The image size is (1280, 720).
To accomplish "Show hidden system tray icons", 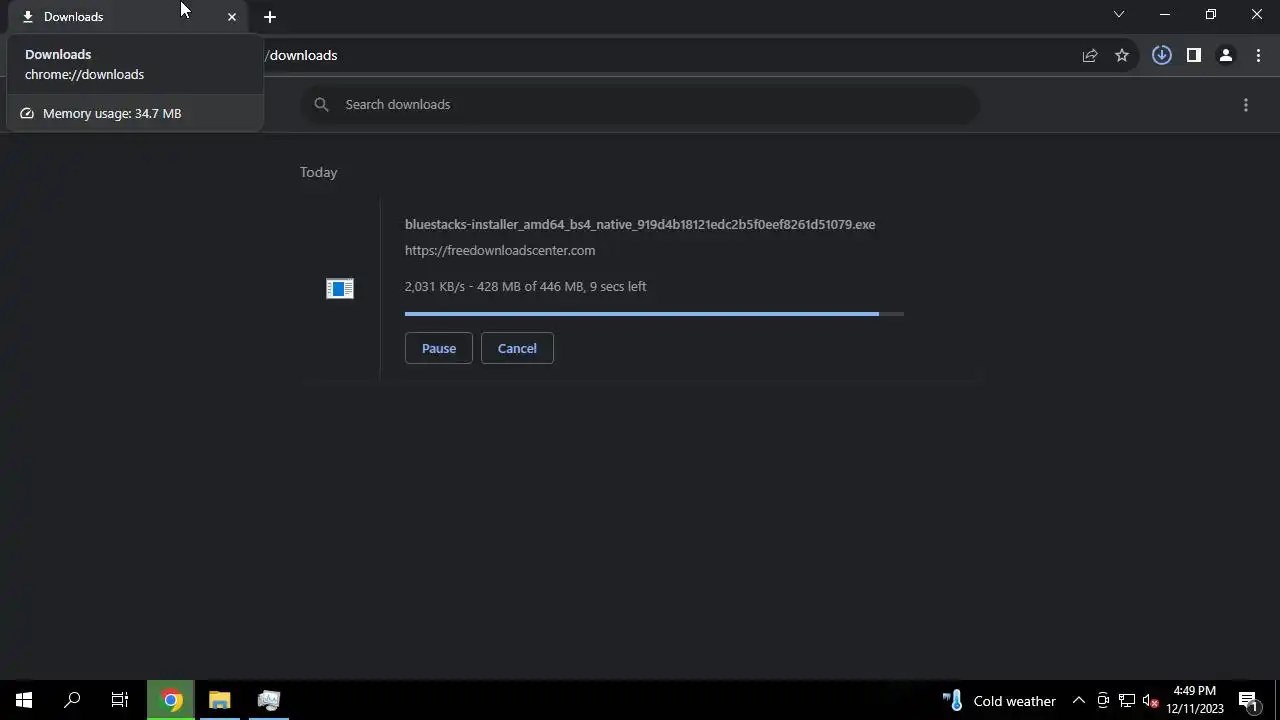I will click(1079, 700).
